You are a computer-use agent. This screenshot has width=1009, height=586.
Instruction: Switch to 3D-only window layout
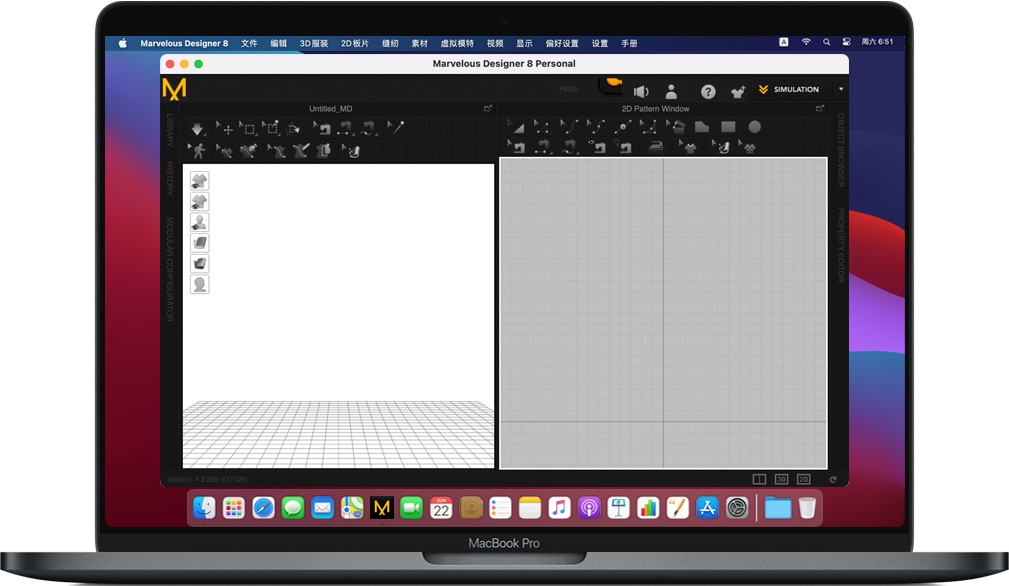781,479
